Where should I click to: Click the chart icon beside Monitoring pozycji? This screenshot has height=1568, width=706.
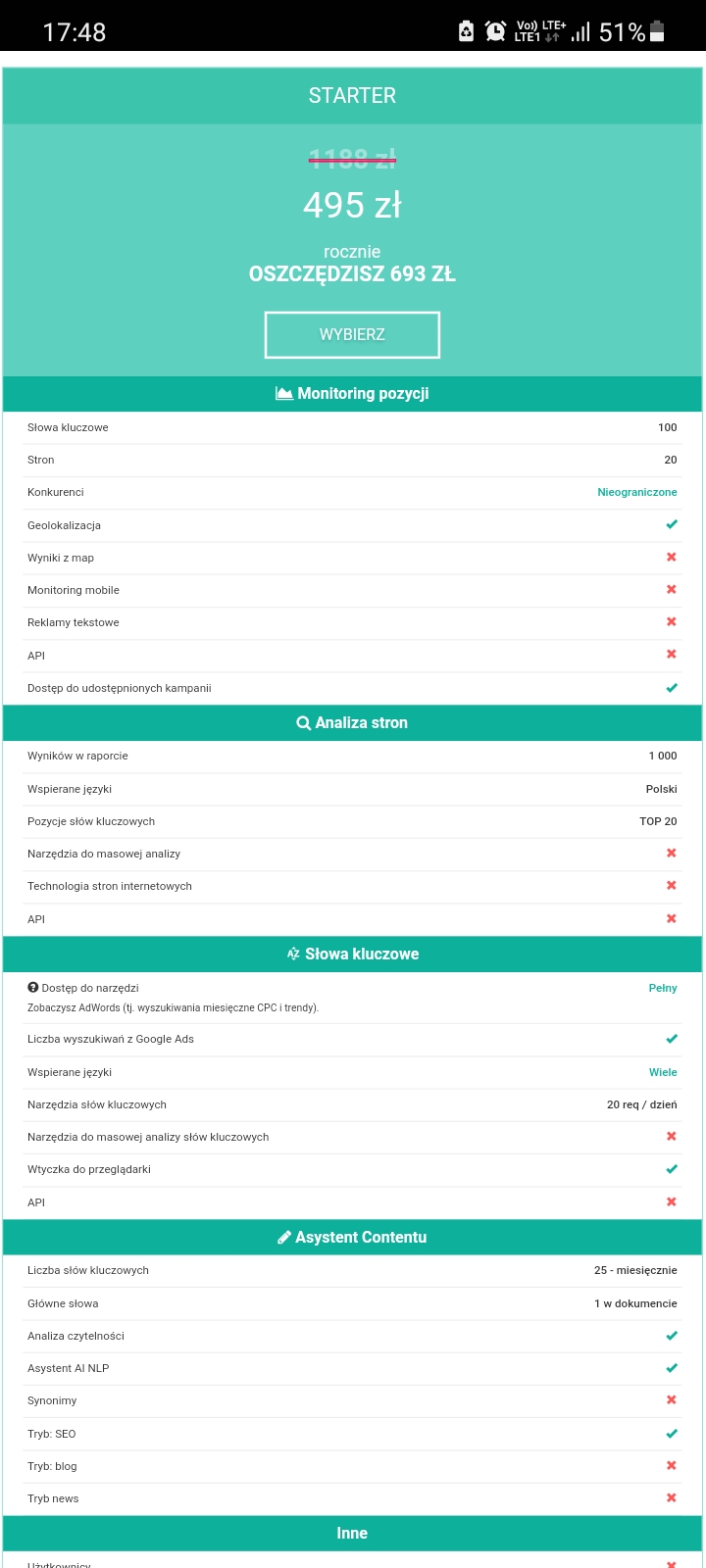(284, 394)
